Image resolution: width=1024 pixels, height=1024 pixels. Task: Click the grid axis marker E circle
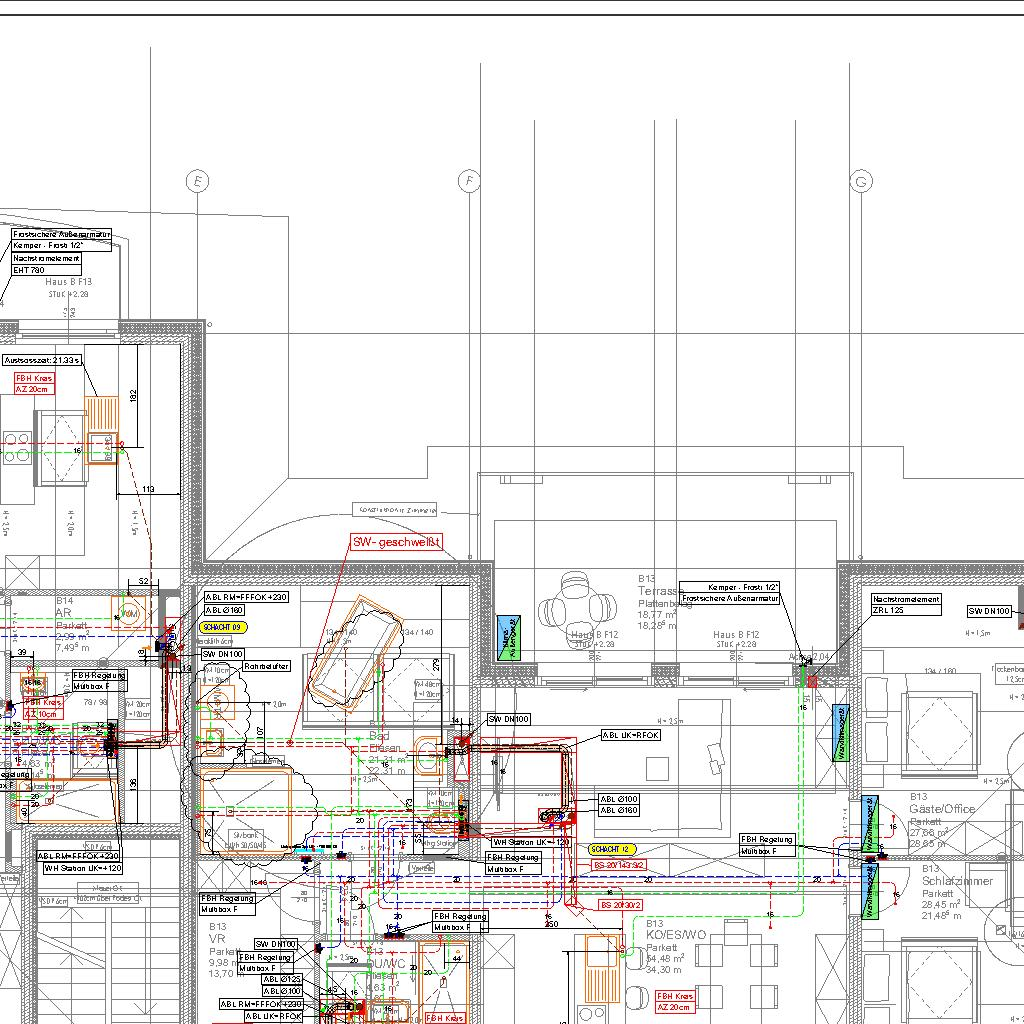click(x=198, y=181)
